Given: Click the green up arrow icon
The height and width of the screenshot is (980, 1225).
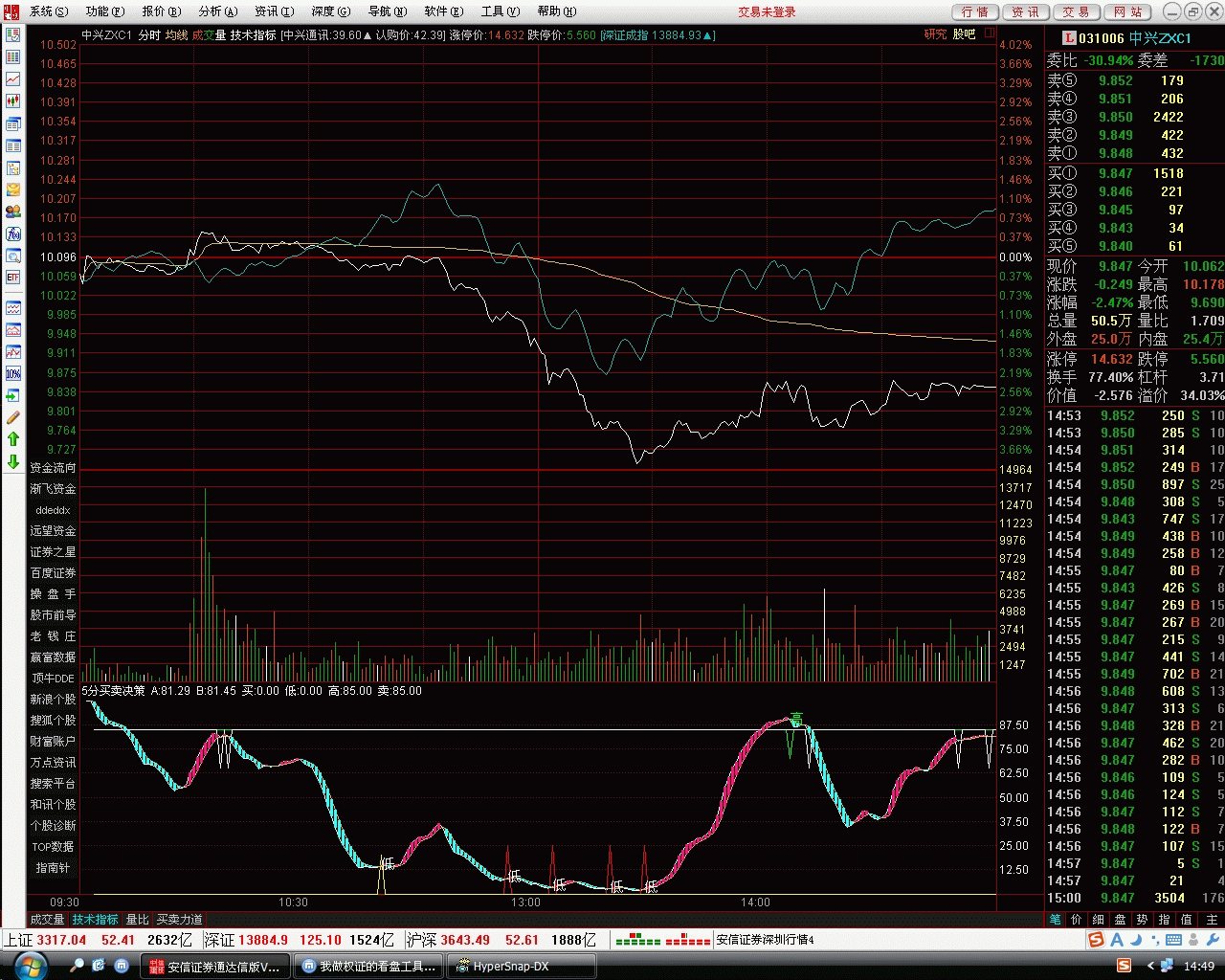Looking at the screenshot, I should tap(13, 439).
